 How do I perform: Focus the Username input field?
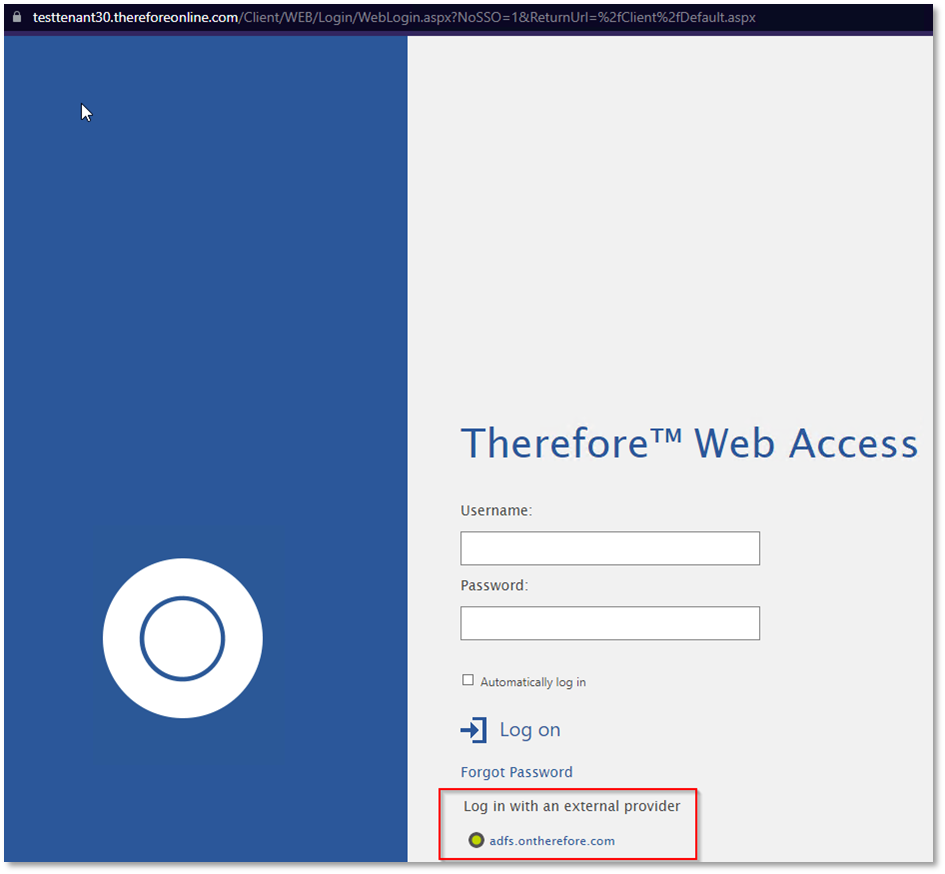pos(609,548)
